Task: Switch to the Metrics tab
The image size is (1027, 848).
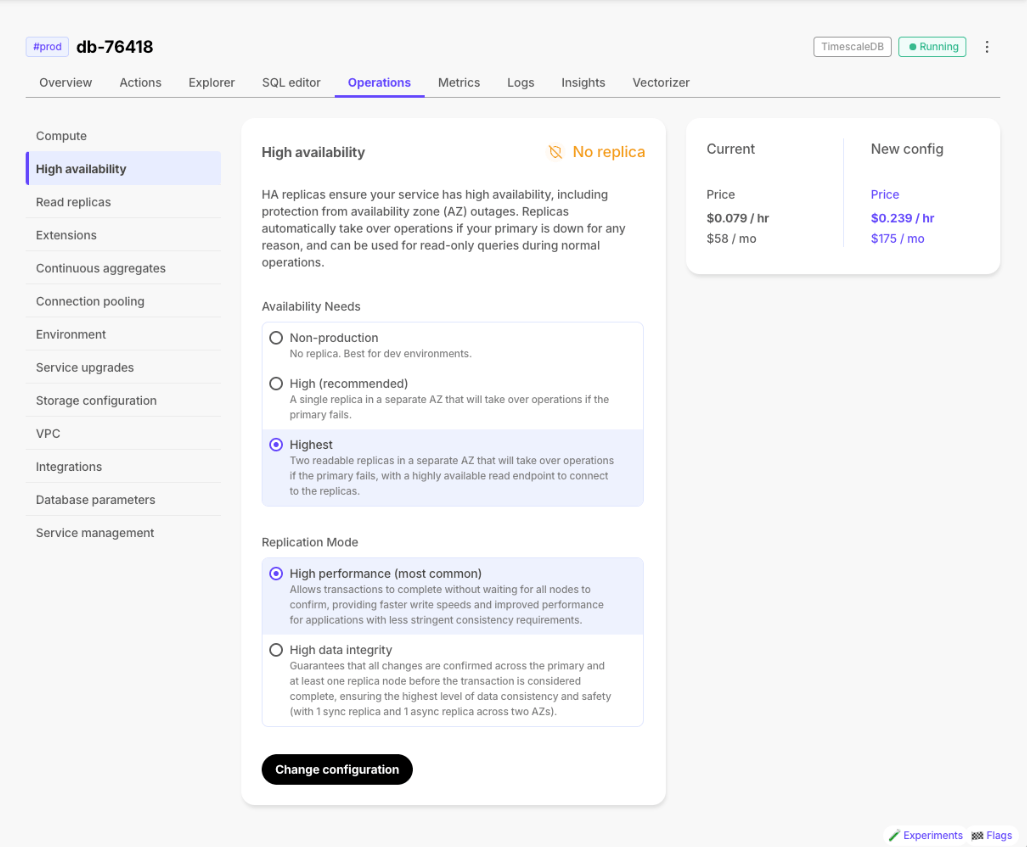Action: [x=459, y=83]
